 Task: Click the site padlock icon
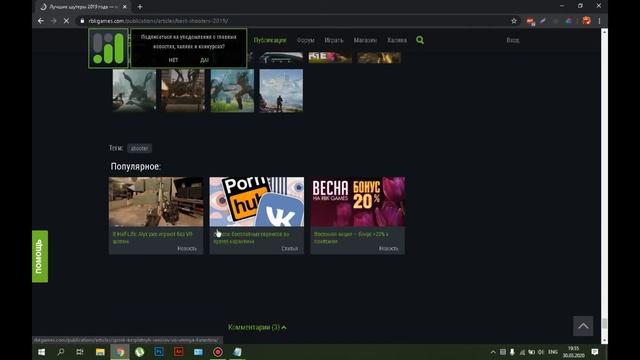click(82, 21)
